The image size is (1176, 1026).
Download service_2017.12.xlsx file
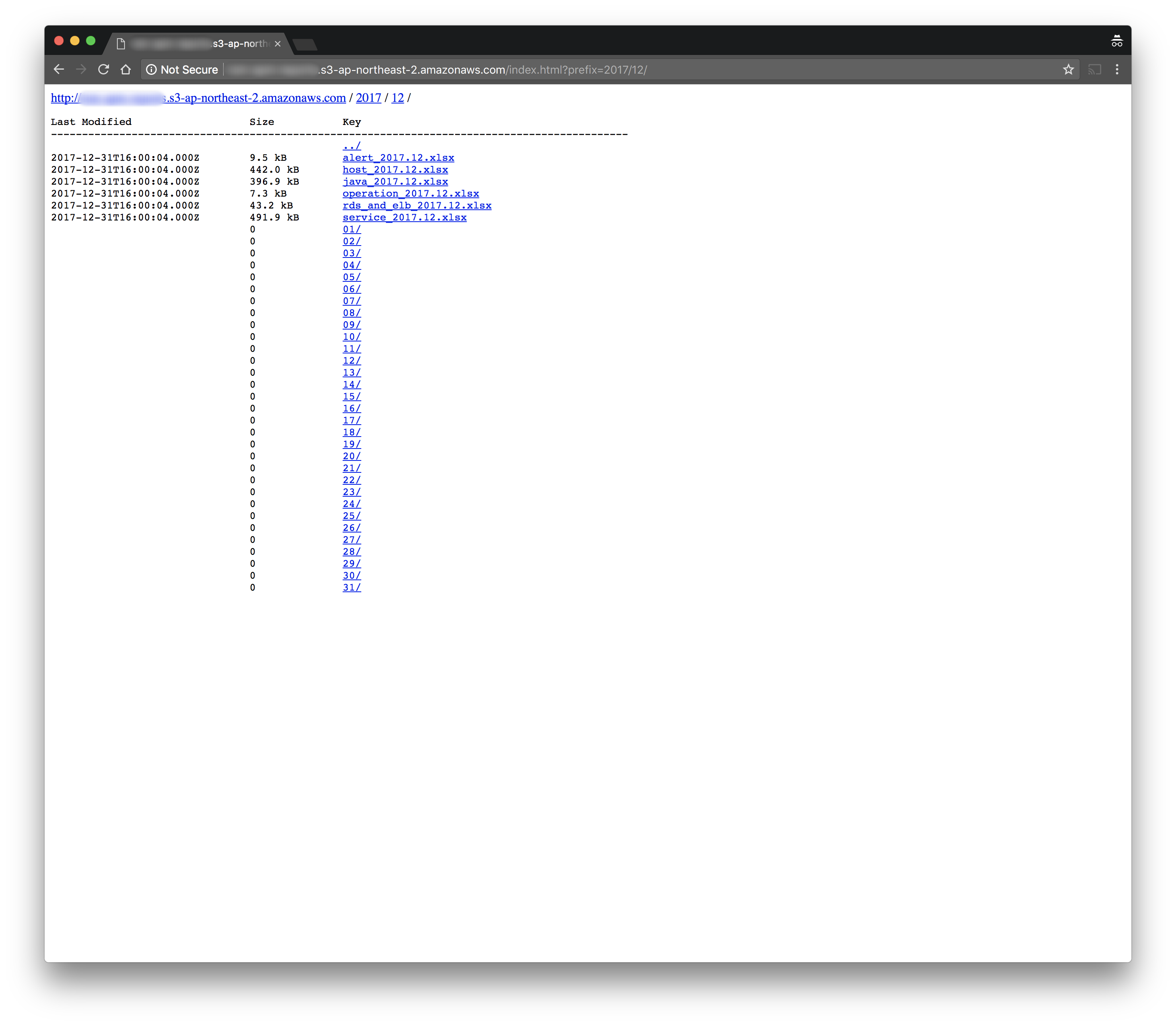click(x=404, y=217)
